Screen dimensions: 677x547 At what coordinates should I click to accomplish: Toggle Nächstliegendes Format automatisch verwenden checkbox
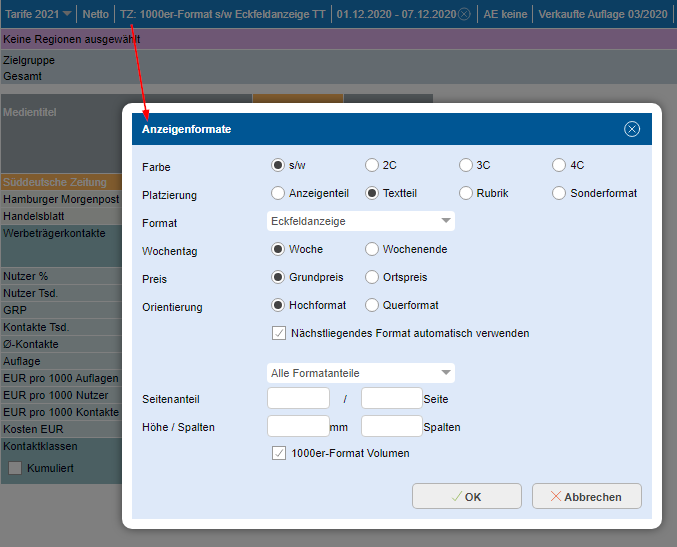(279, 333)
